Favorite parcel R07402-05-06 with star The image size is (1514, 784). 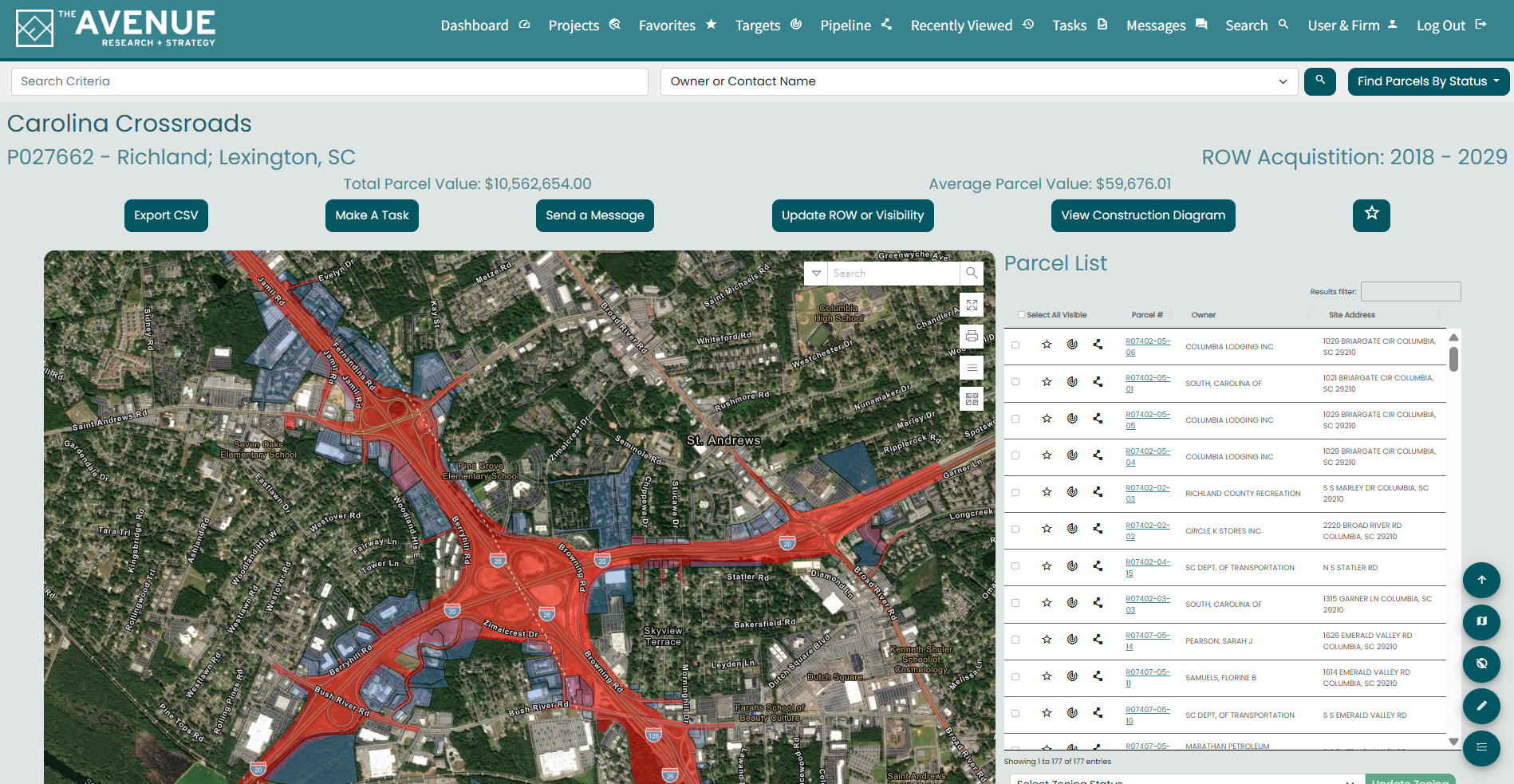tap(1047, 345)
